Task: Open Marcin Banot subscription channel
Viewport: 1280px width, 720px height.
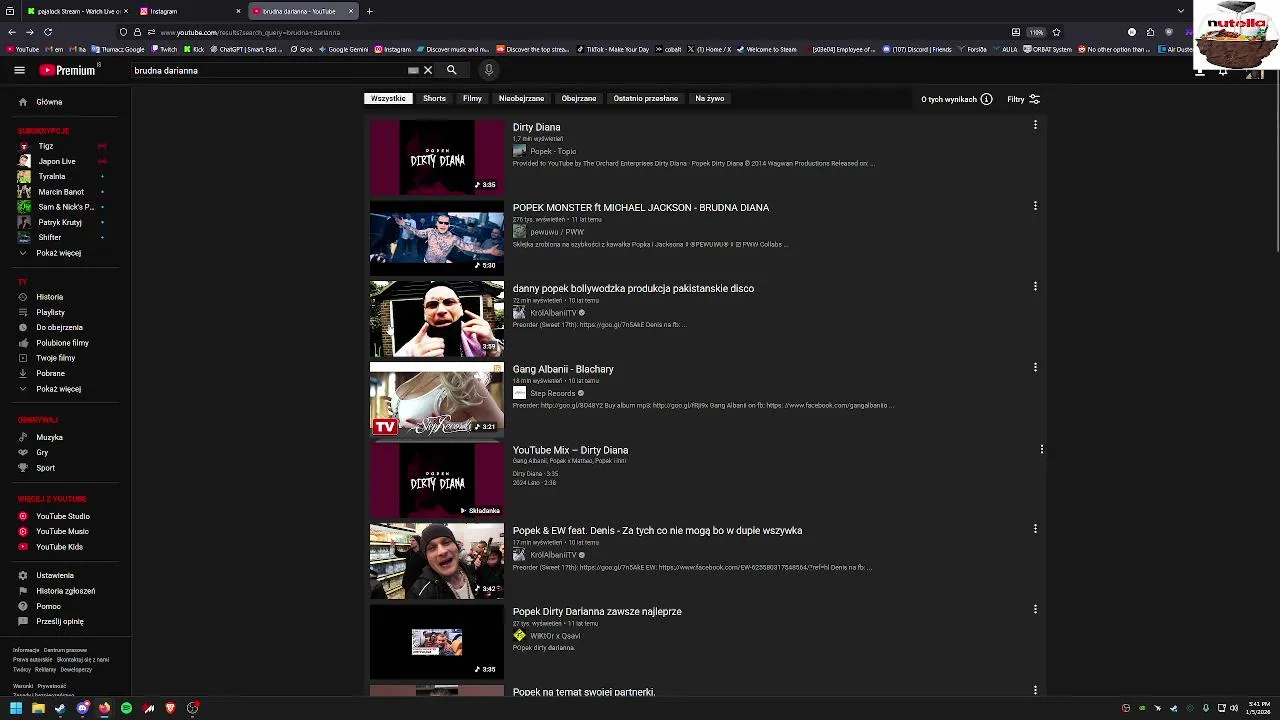Action: [60, 192]
